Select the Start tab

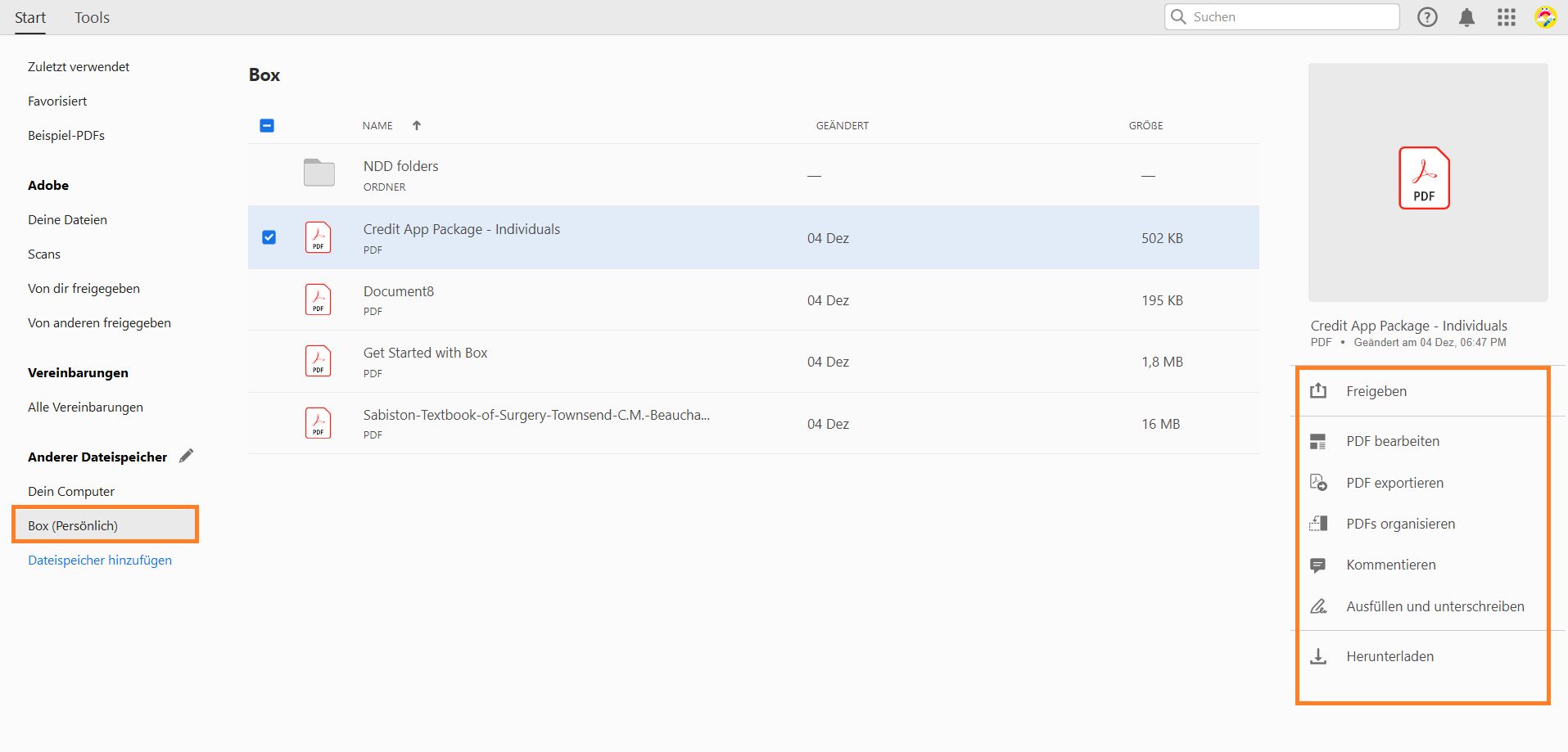click(30, 18)
